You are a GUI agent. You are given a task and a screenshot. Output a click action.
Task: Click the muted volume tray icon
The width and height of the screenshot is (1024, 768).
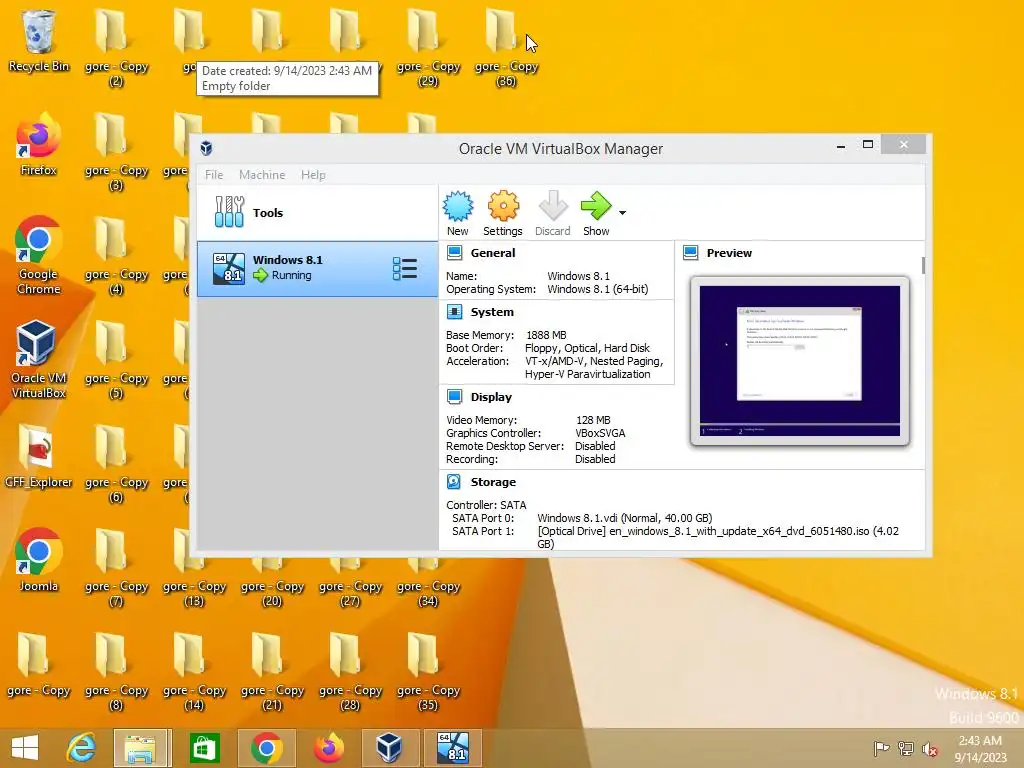tap(930, 749)
